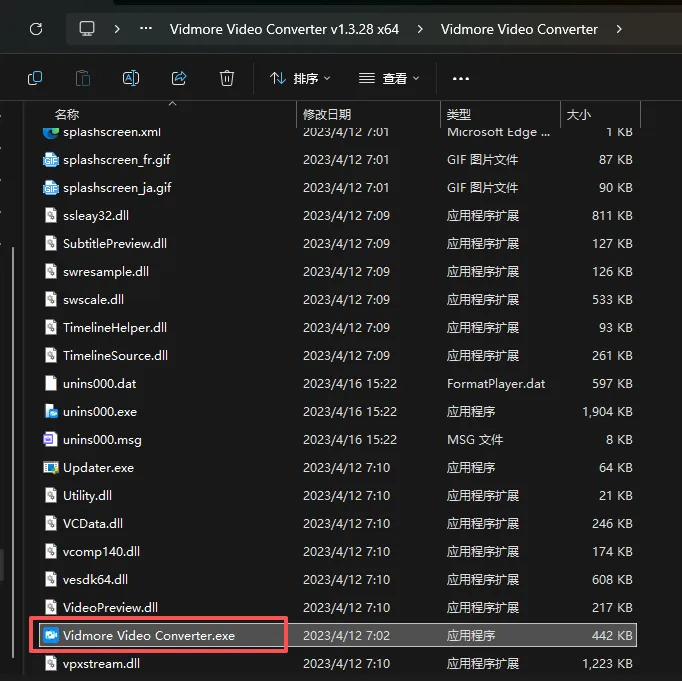Screen dimensions: 682x681
Task: Select the swresample.dll file icon
Action: point(51,271)
